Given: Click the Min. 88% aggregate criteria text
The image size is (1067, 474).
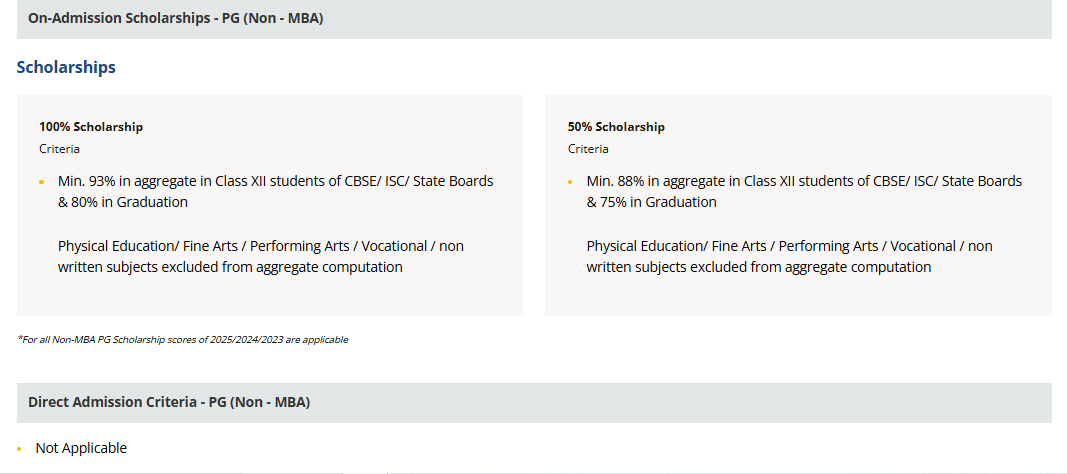Looking at the screenshot, I should (804, 192).
